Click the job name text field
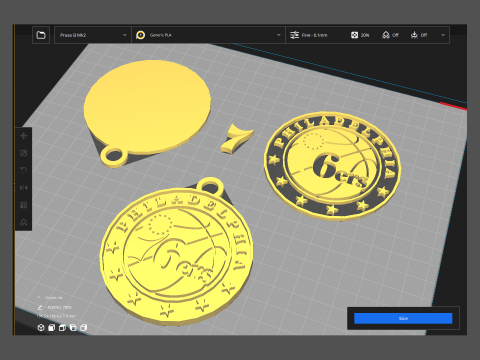 point(60,307)
